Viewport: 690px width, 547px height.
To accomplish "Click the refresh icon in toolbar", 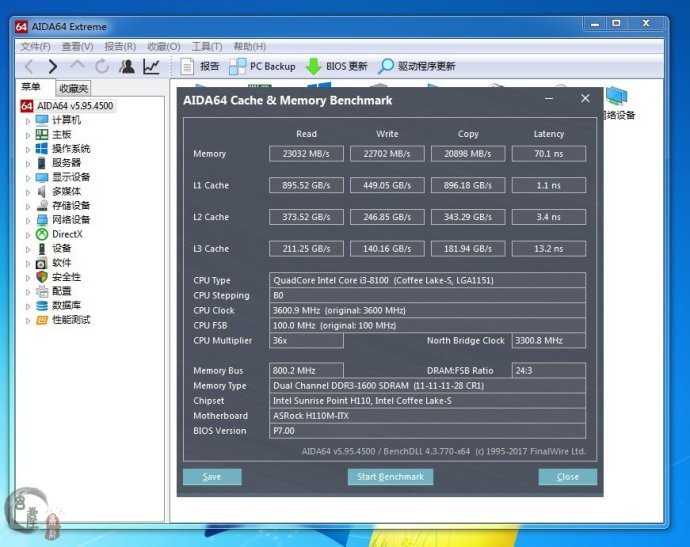I will pos(102,66).
